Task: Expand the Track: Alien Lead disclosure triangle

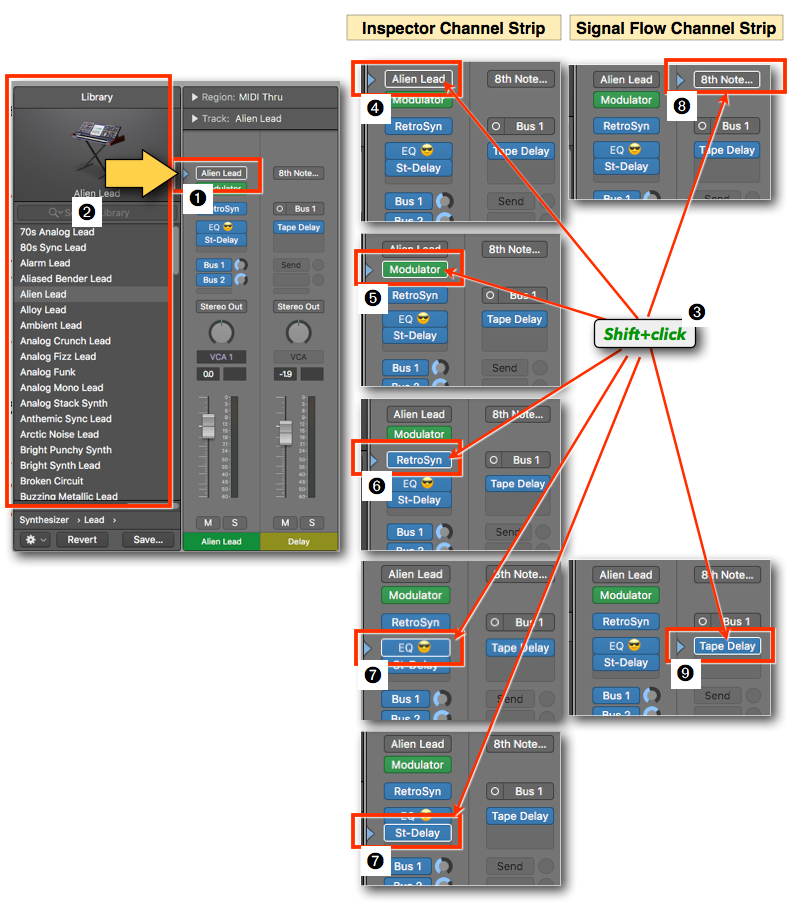Action: click(194, 118)
